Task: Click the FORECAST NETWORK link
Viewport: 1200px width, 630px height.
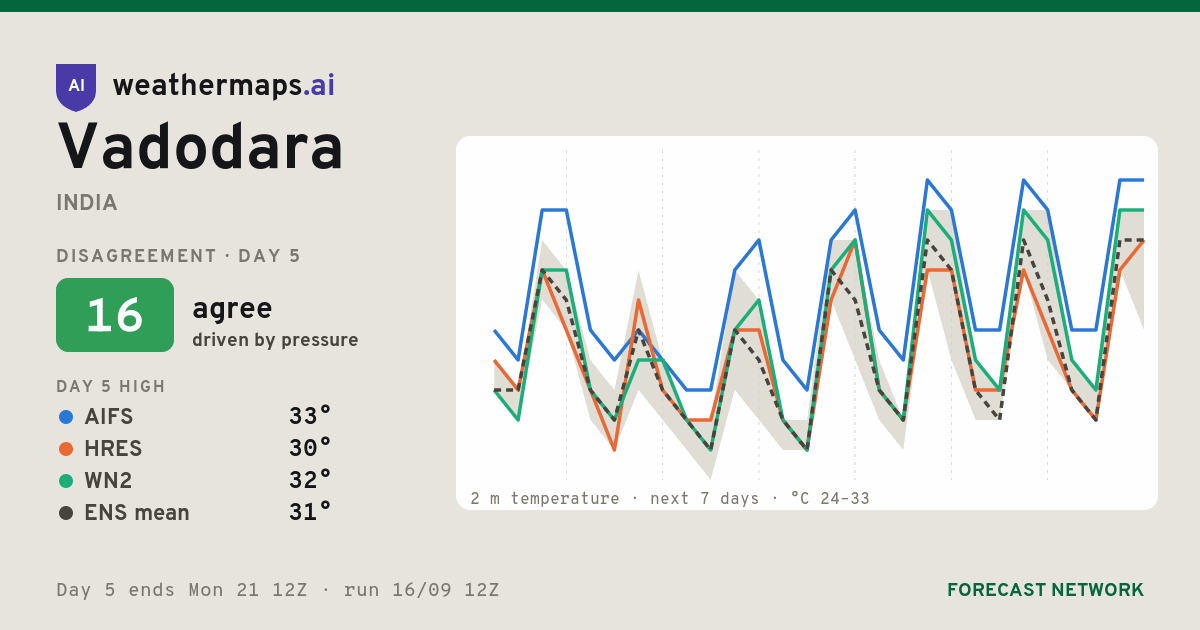Action: pos(1045,590)
